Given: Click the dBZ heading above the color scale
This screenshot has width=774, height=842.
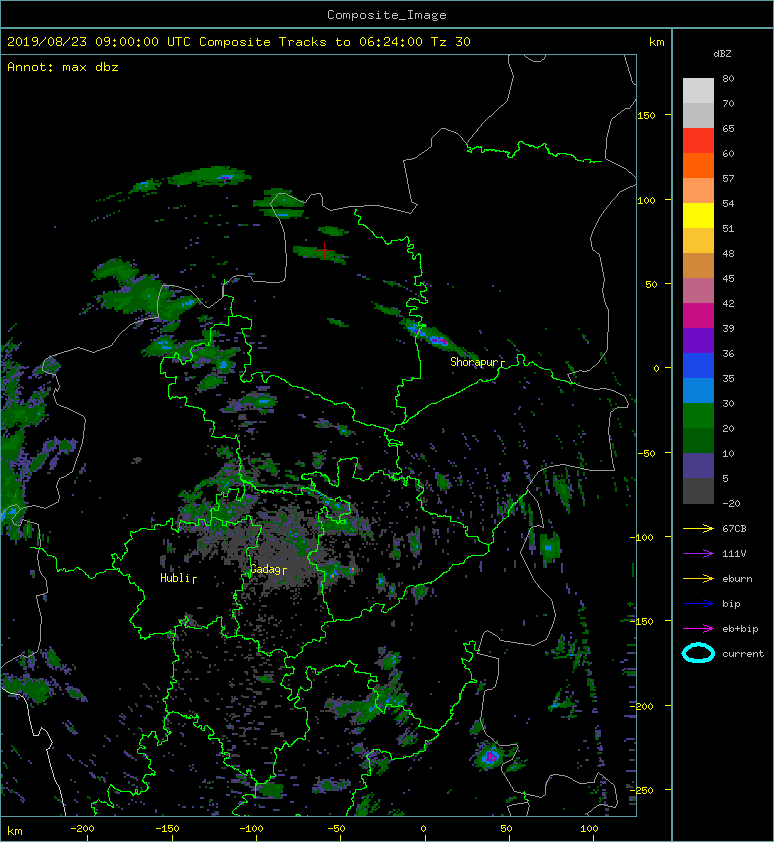Looking at the screenshot, I should pos(722,54).
